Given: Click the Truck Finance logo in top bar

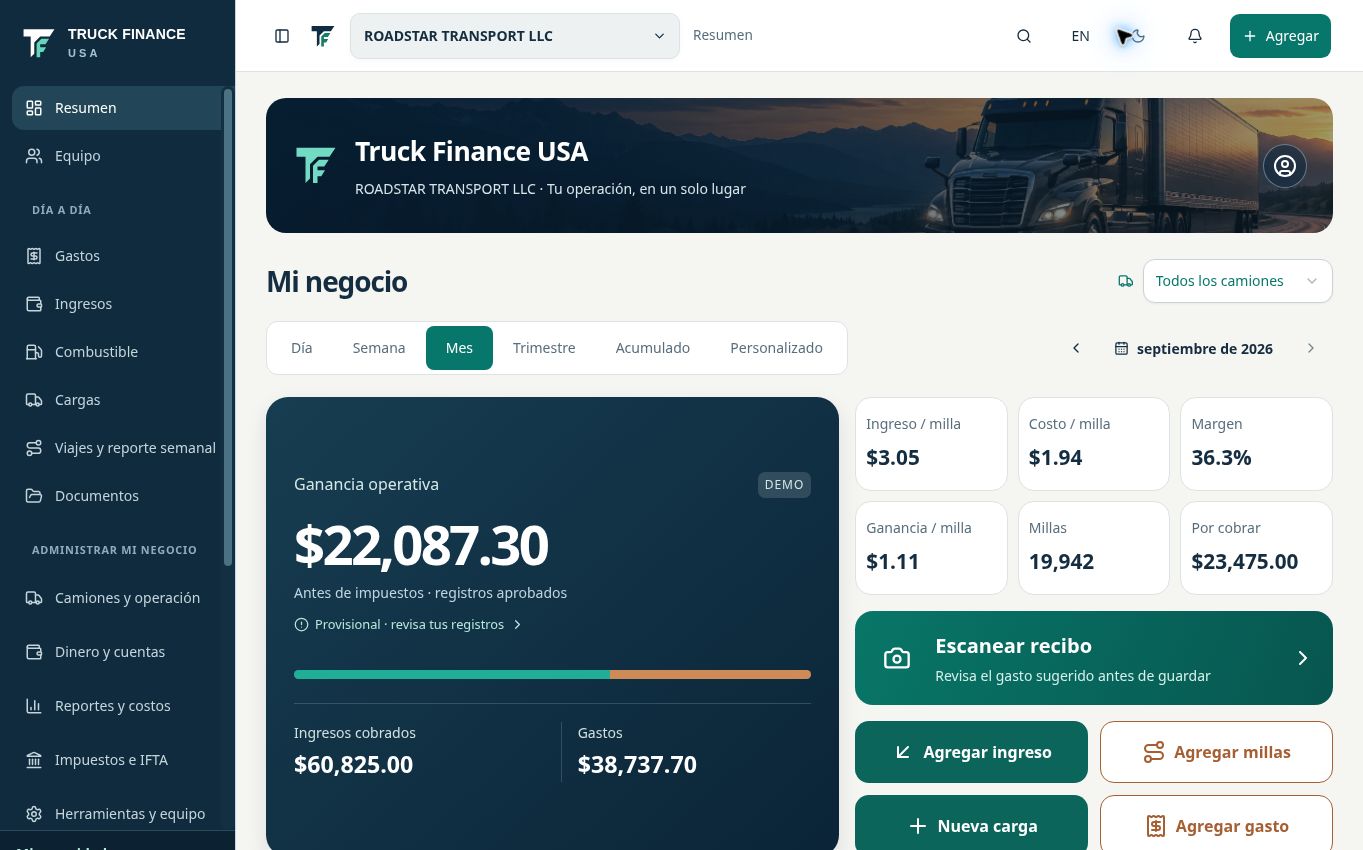Looking at the screenshot, I should point(322,36).
